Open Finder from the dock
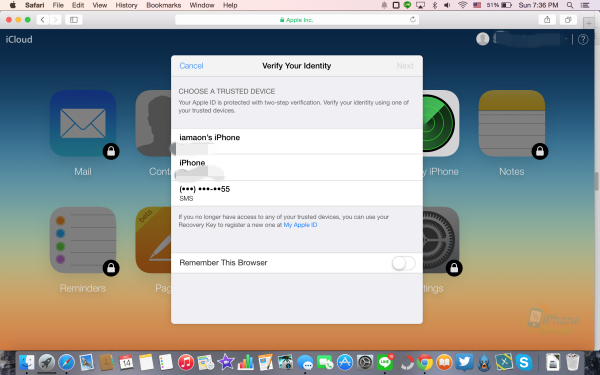 26,362
